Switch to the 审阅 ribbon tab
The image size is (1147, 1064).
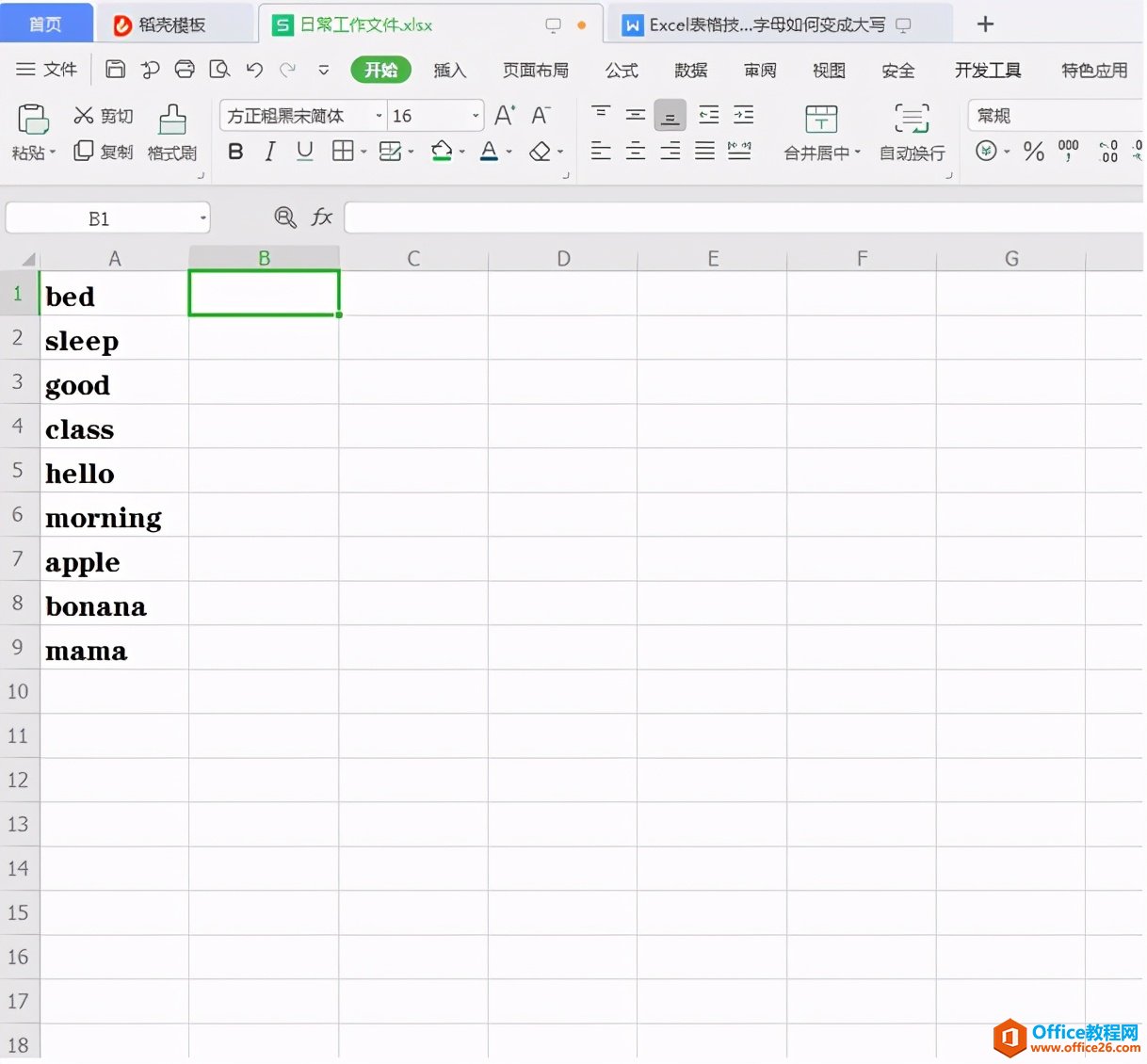(x=760, y=70)
